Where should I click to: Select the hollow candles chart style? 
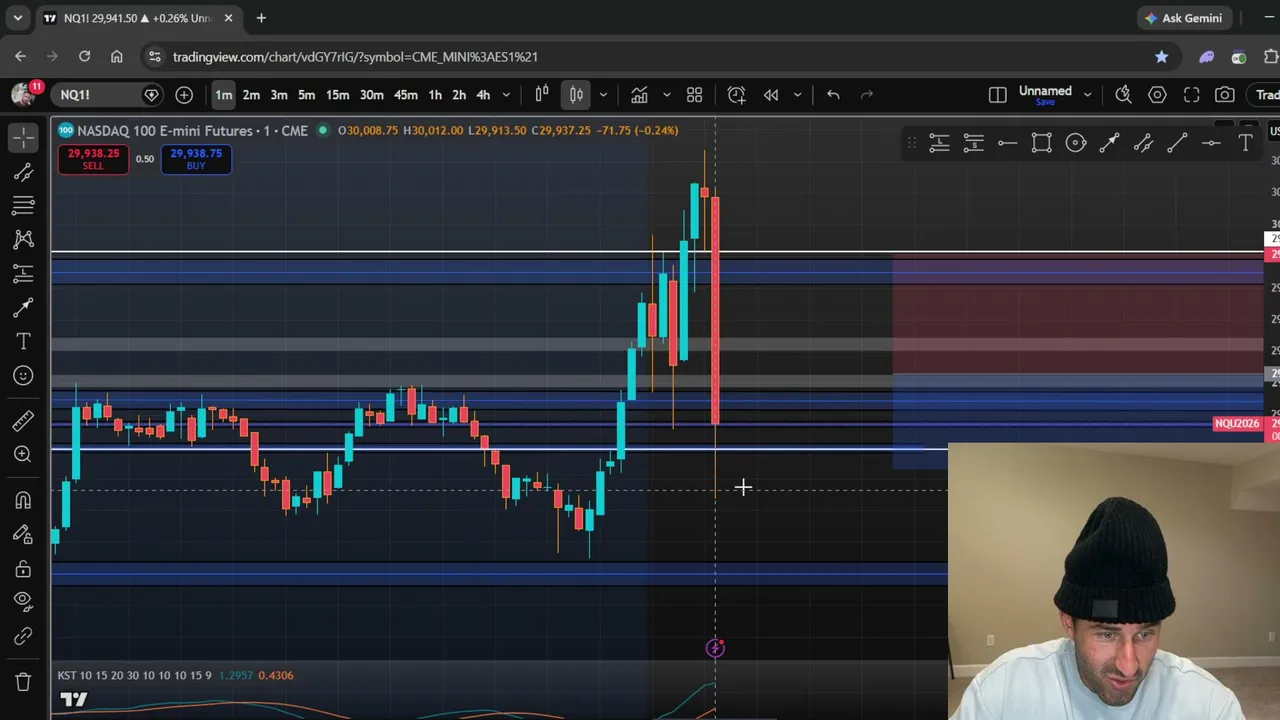click(542, 95)
